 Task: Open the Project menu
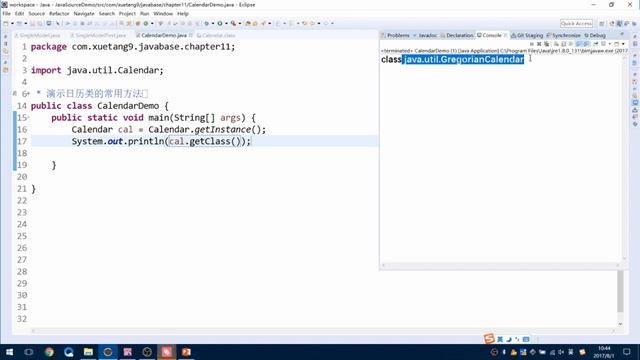tap(127, 13)
